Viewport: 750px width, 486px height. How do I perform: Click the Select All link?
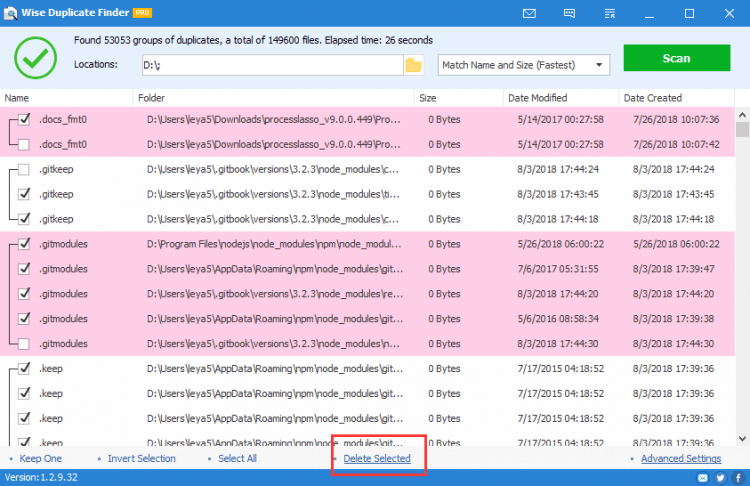[x=238, y=459]
